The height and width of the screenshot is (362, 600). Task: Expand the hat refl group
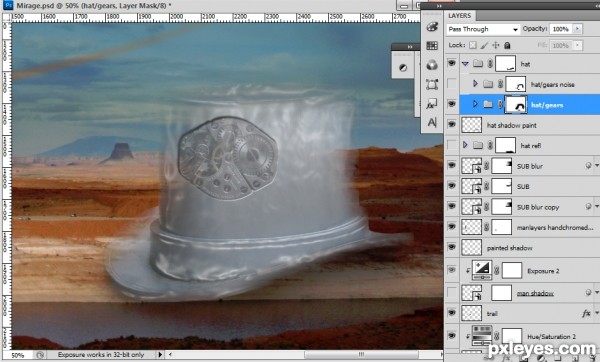pos(465,145)
